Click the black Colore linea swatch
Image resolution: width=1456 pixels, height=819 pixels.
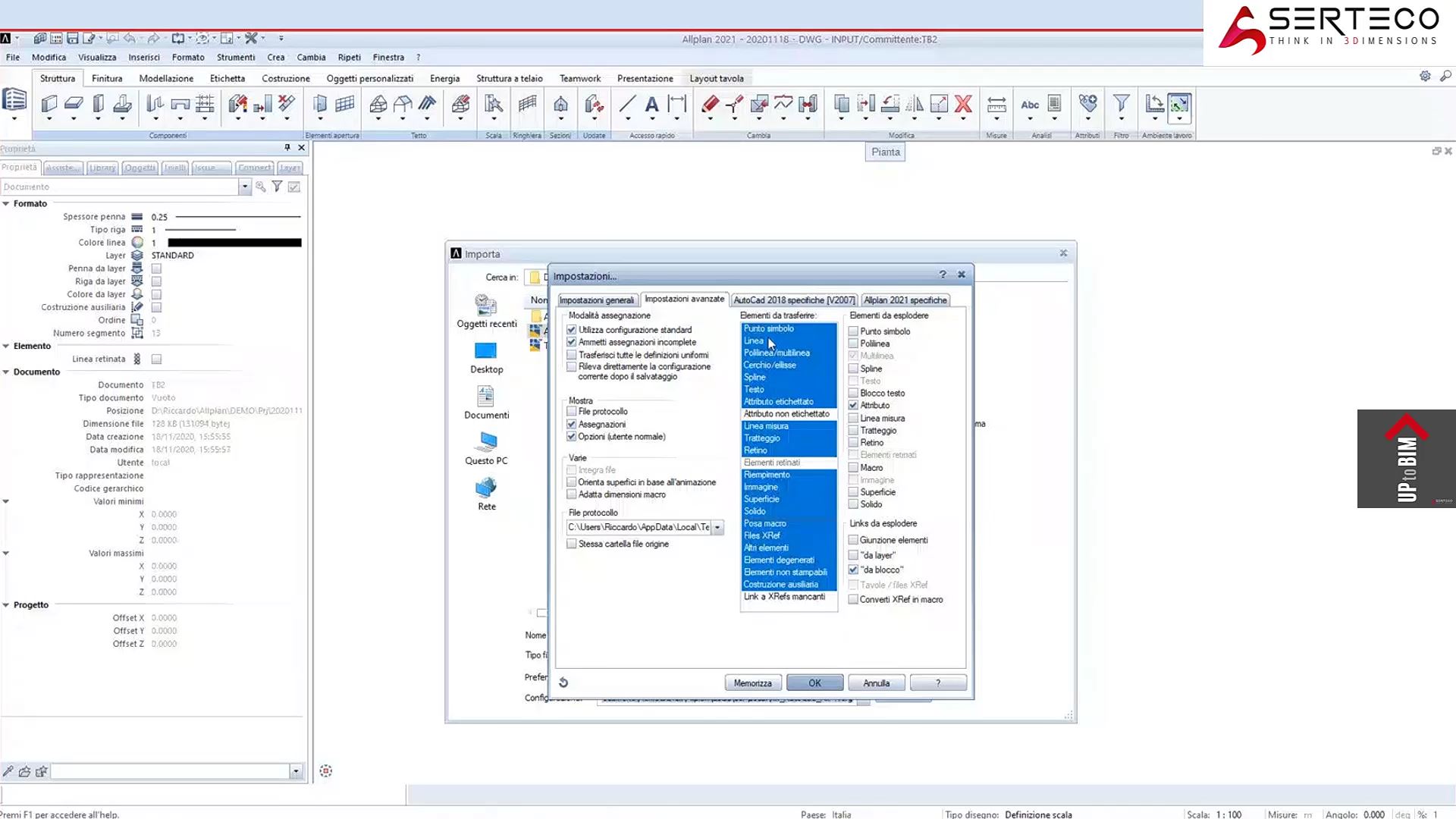tap(234, 243)
